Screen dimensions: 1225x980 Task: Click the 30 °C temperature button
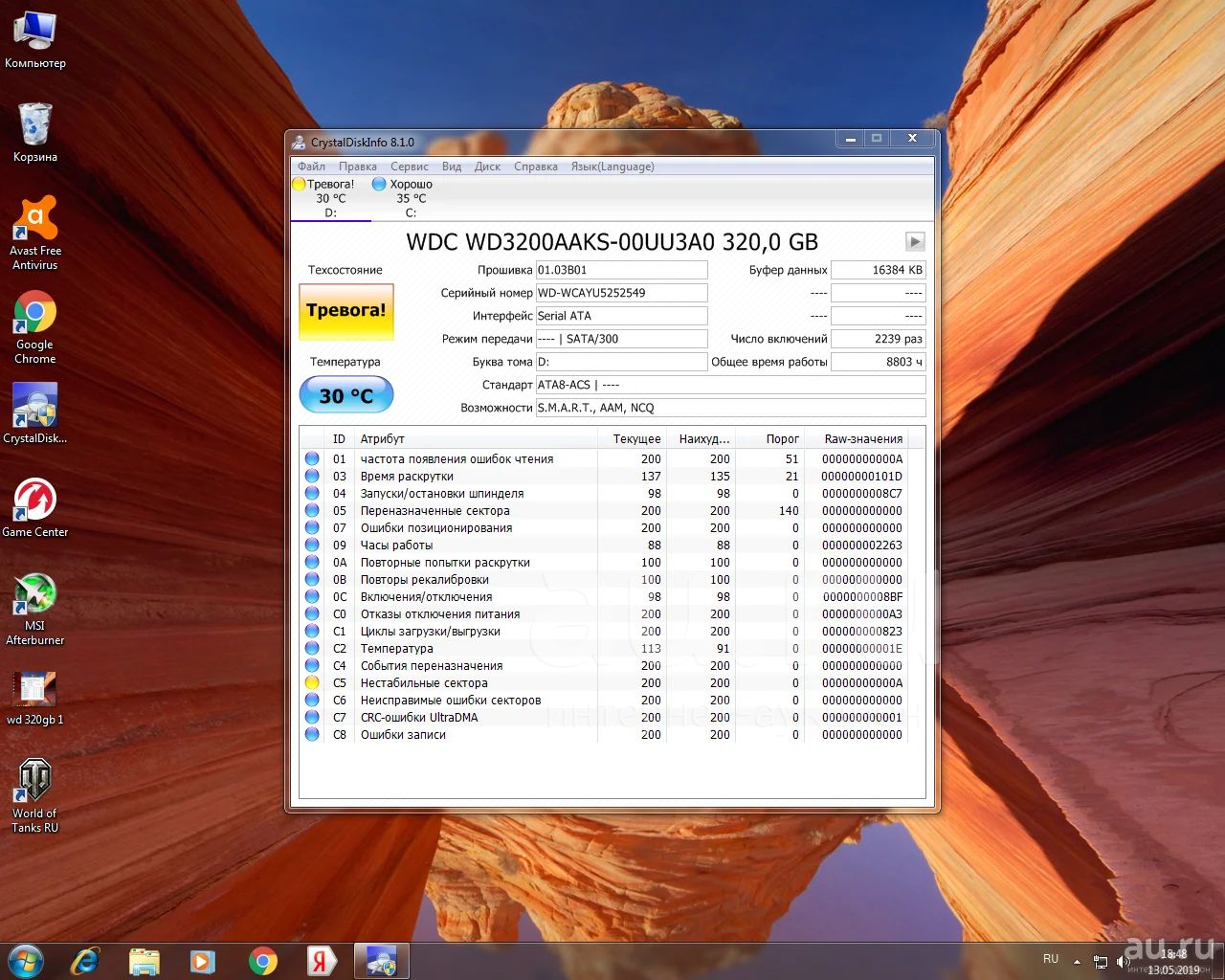(x=346, y=395)
